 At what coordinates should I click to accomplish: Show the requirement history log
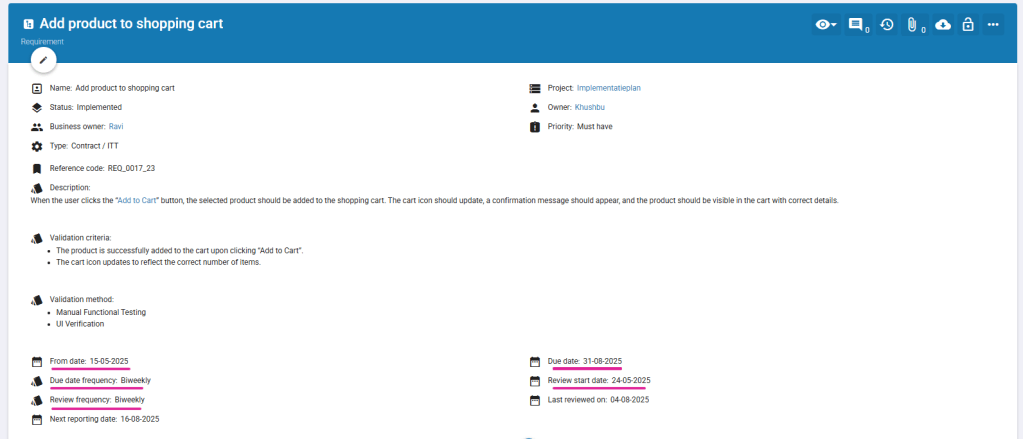point(886,25)
